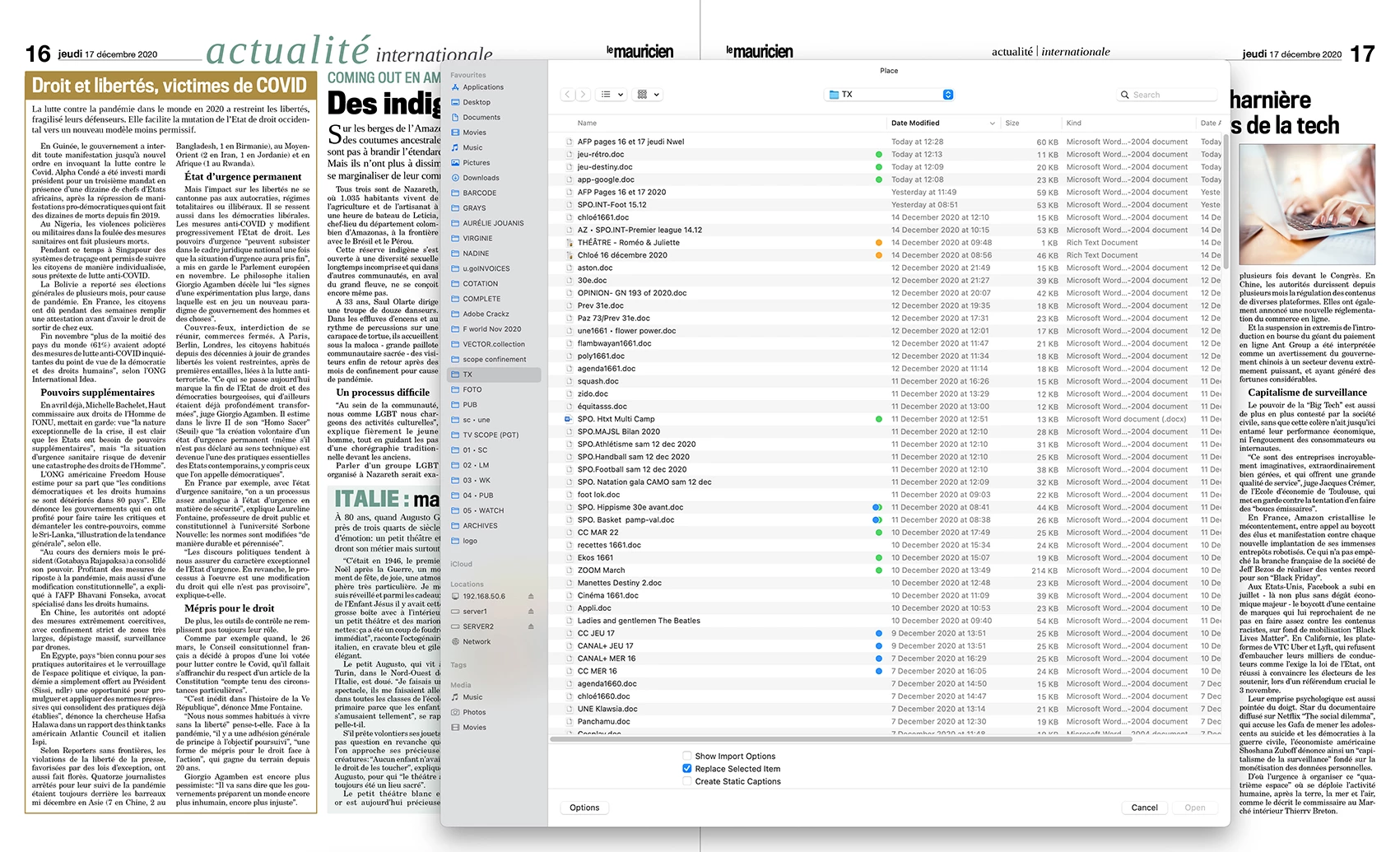Click into the Search field
This screenshot has width=1400, height=852.
[1167, 95]
